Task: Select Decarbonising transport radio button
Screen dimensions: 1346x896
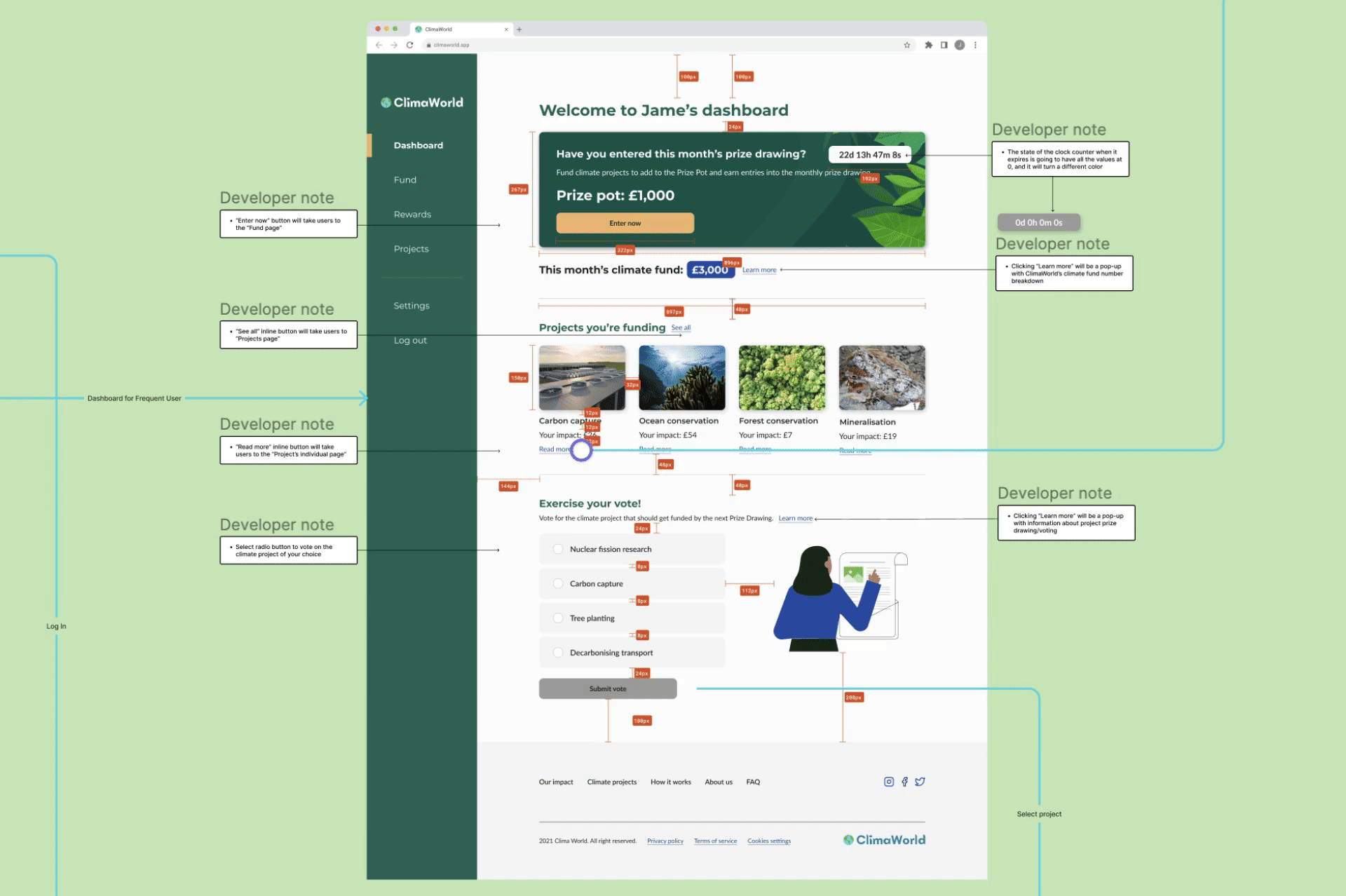Action: point(558,652)
